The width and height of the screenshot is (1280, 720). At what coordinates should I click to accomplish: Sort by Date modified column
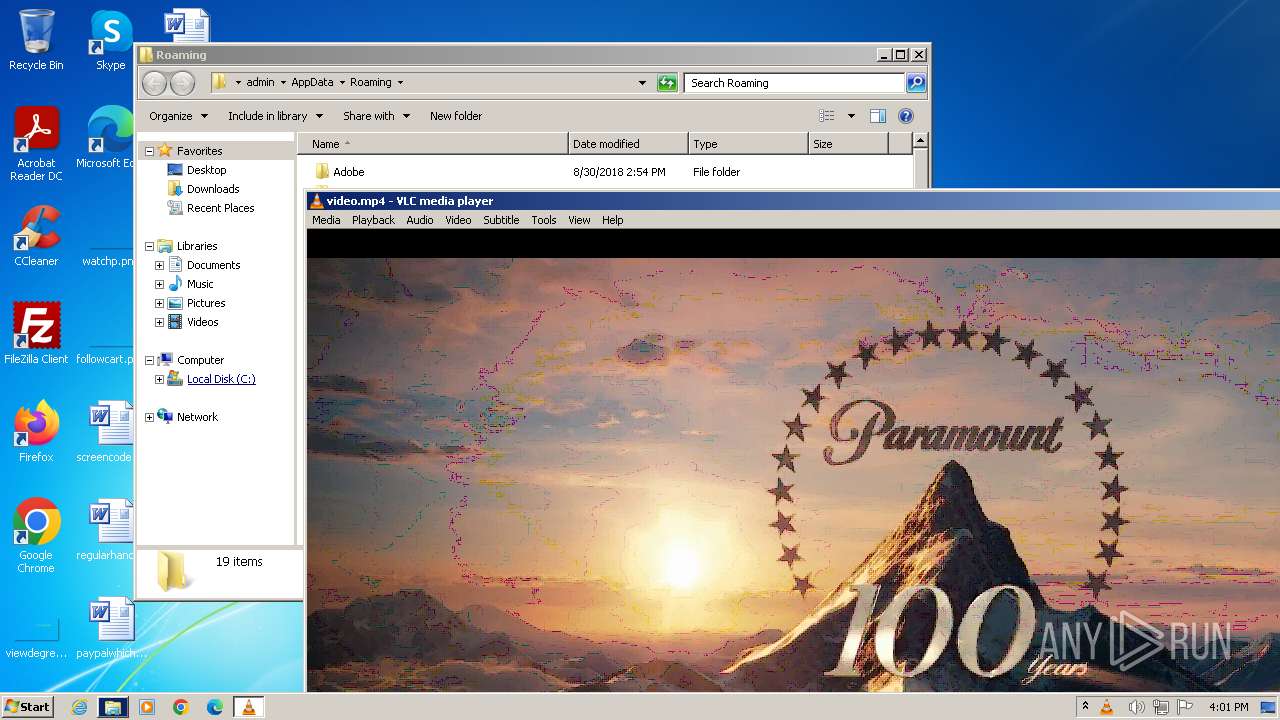click(628, 144)
